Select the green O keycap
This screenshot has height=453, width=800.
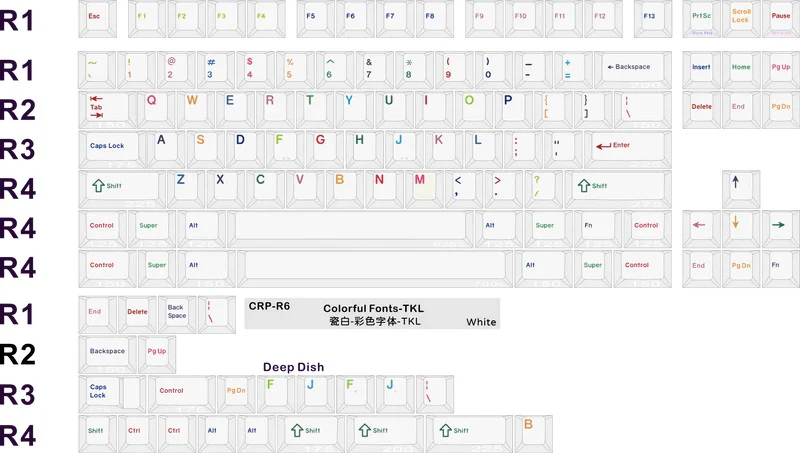(475, 110)
